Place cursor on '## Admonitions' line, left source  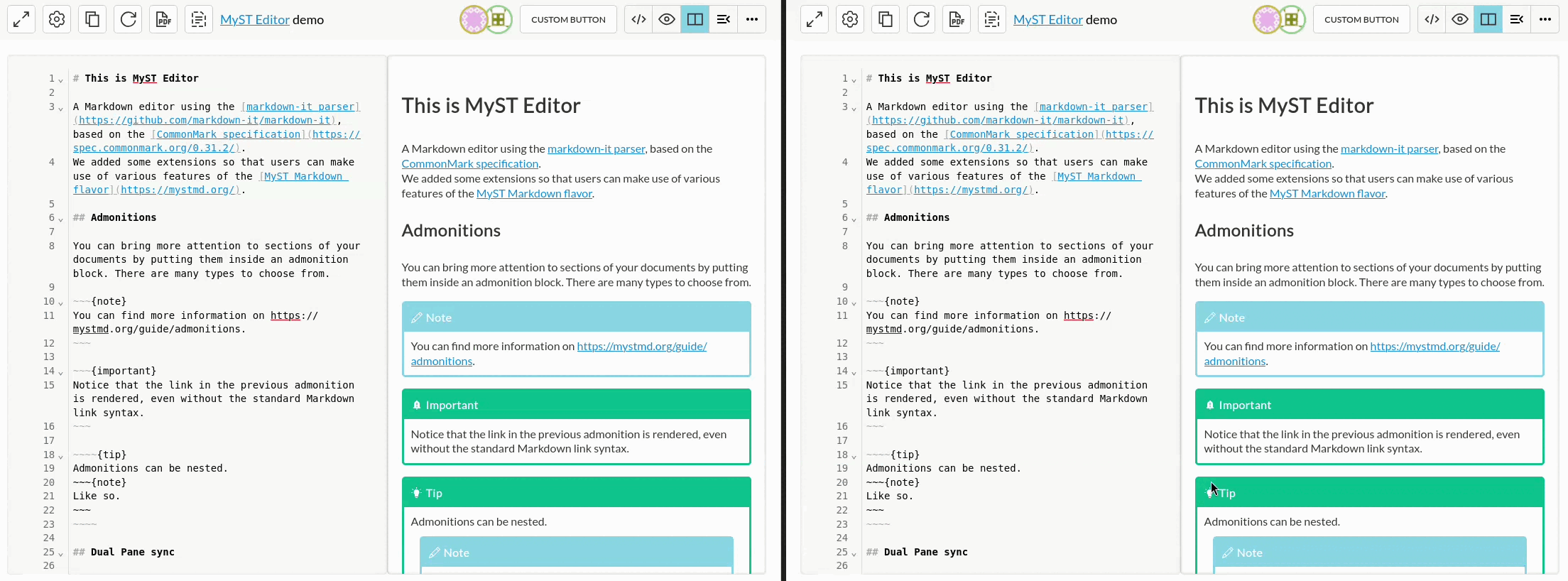click(114, 217)
